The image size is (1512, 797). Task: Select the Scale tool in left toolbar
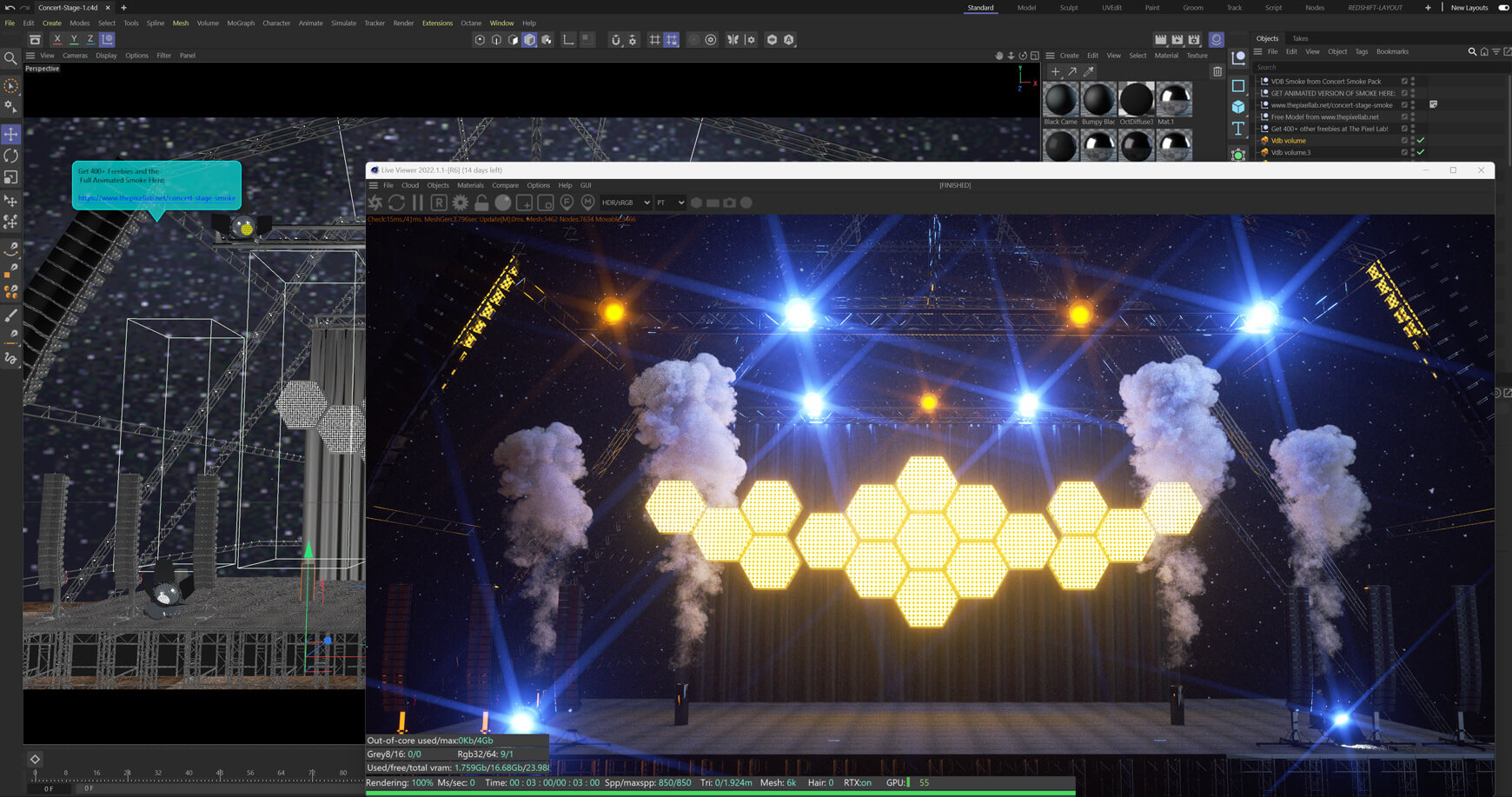(x=11, y=176)
